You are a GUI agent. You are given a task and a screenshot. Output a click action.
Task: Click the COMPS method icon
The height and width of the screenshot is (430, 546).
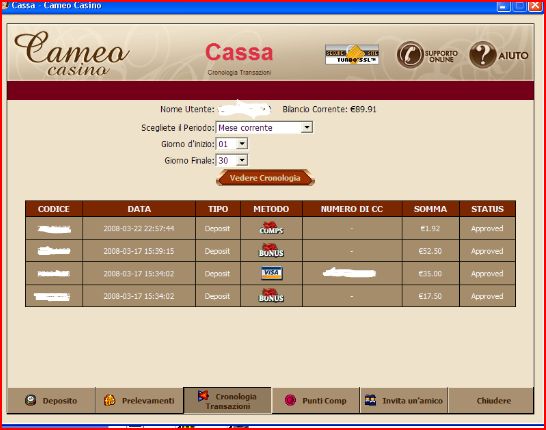click(x=271, y=228)
